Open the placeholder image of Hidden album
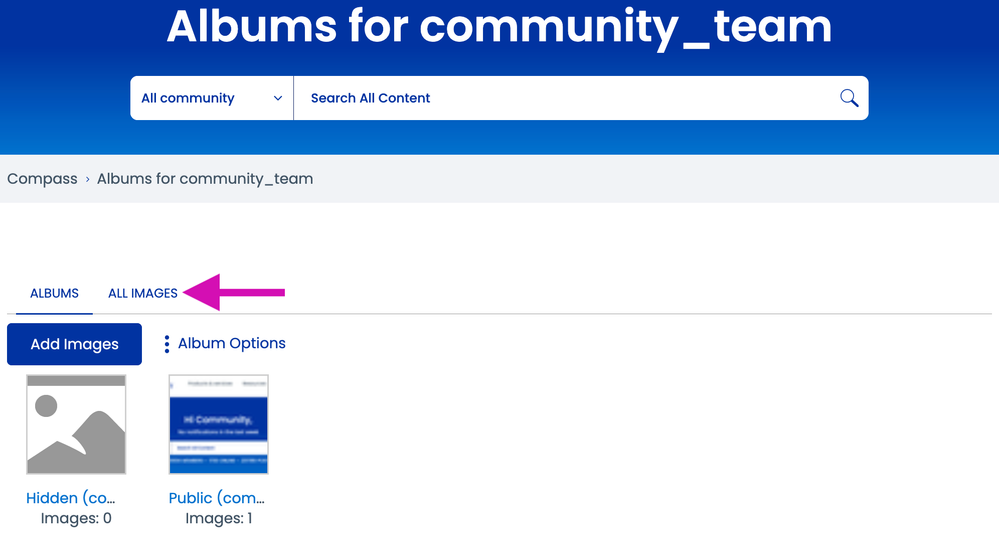999x534 pixels. point(76,424)
